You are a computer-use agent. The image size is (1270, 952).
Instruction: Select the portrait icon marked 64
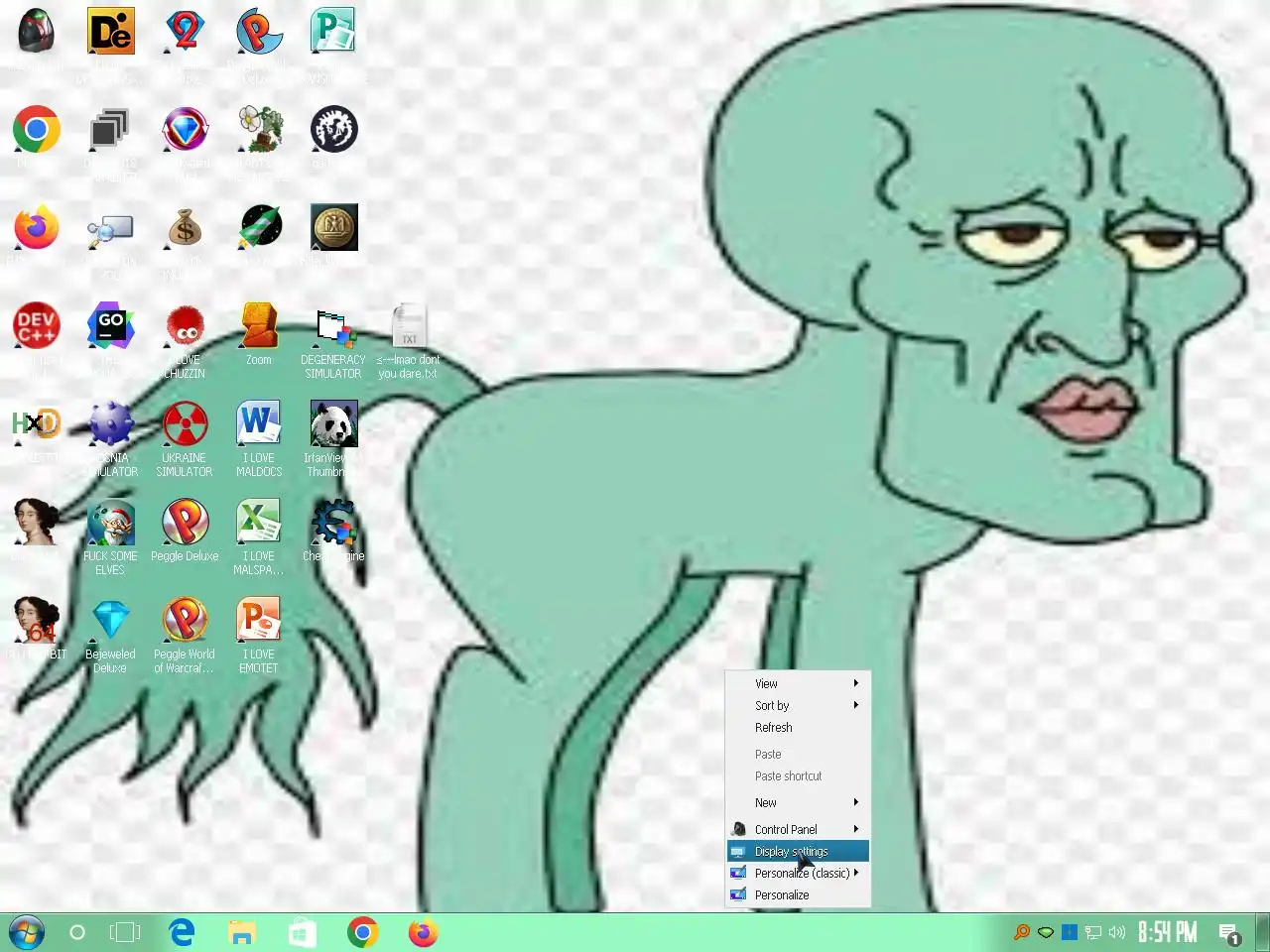click(x=37, y=621)
